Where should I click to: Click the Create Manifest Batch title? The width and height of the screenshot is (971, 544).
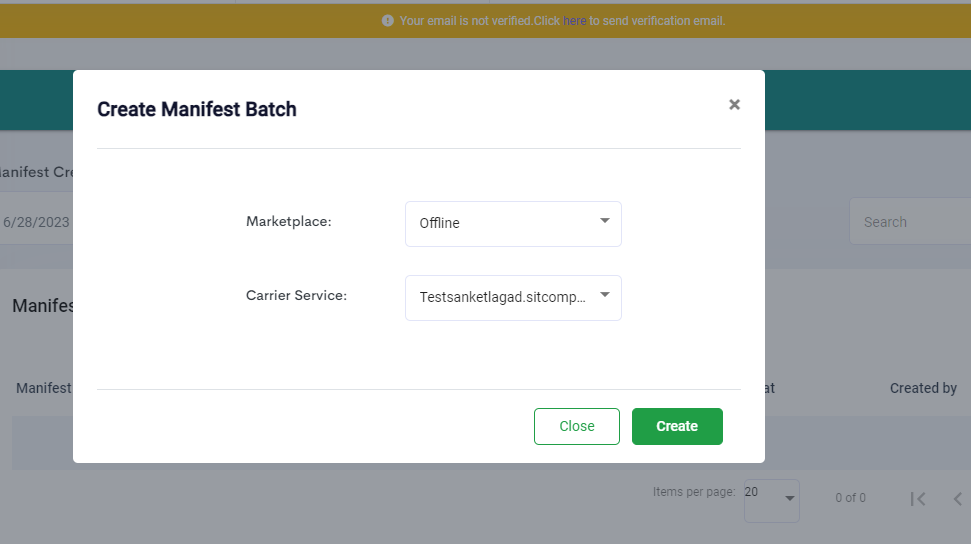click(197, 109)
